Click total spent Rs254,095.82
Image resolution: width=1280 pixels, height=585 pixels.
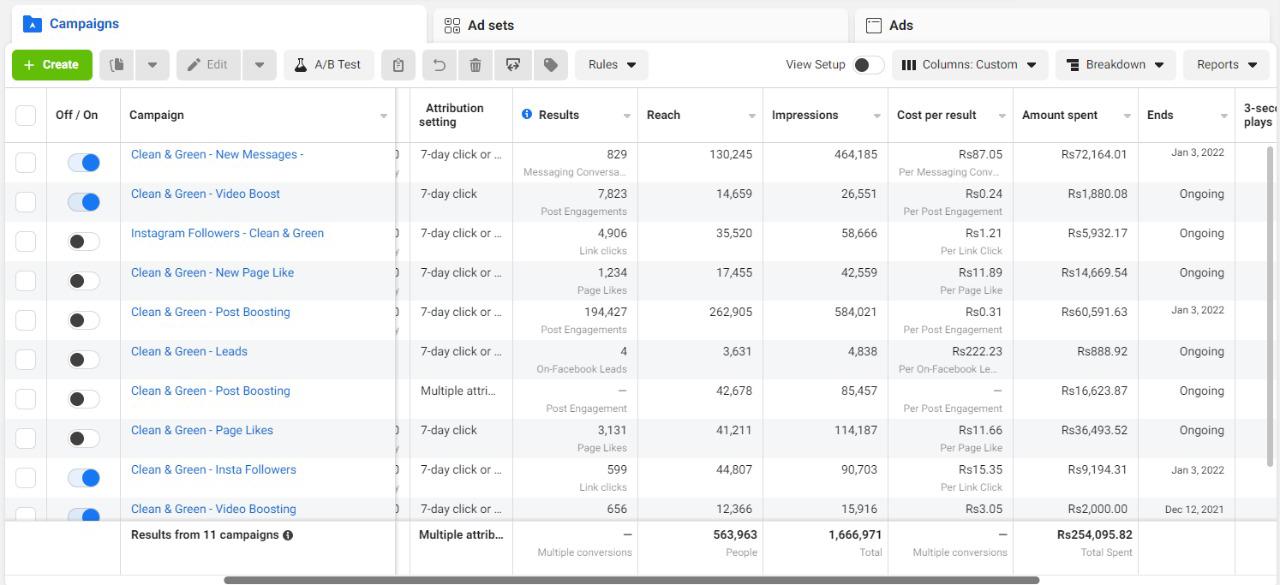pyautogui.click(x=1094, y=535)
